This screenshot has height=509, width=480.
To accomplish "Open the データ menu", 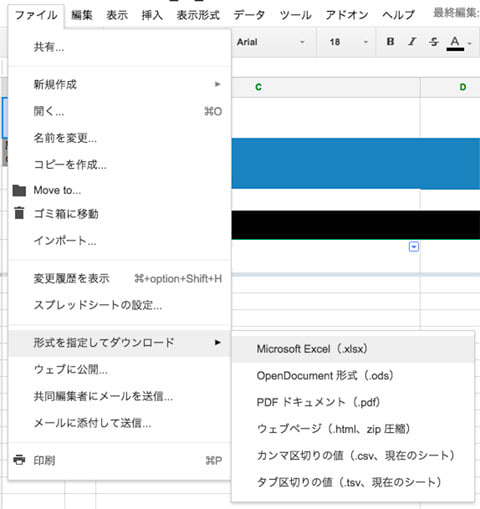I will [249, 15].
